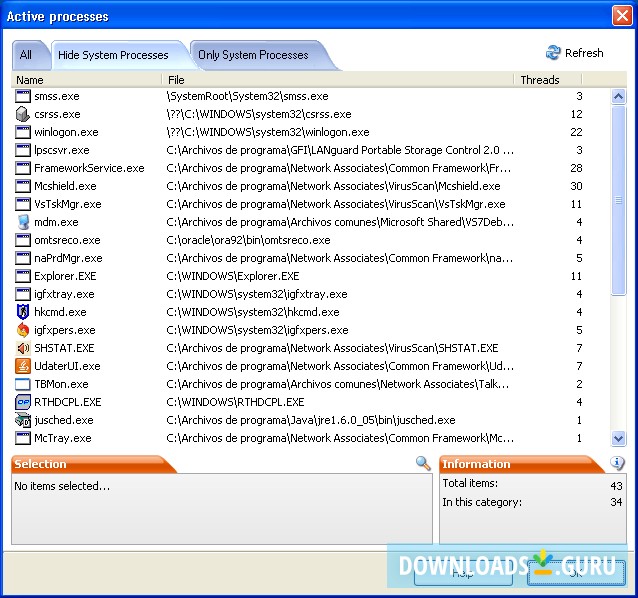Sort by the Threads column header
Image resolution: width=638 pixels, height=598 pixels.
point(548,80)
